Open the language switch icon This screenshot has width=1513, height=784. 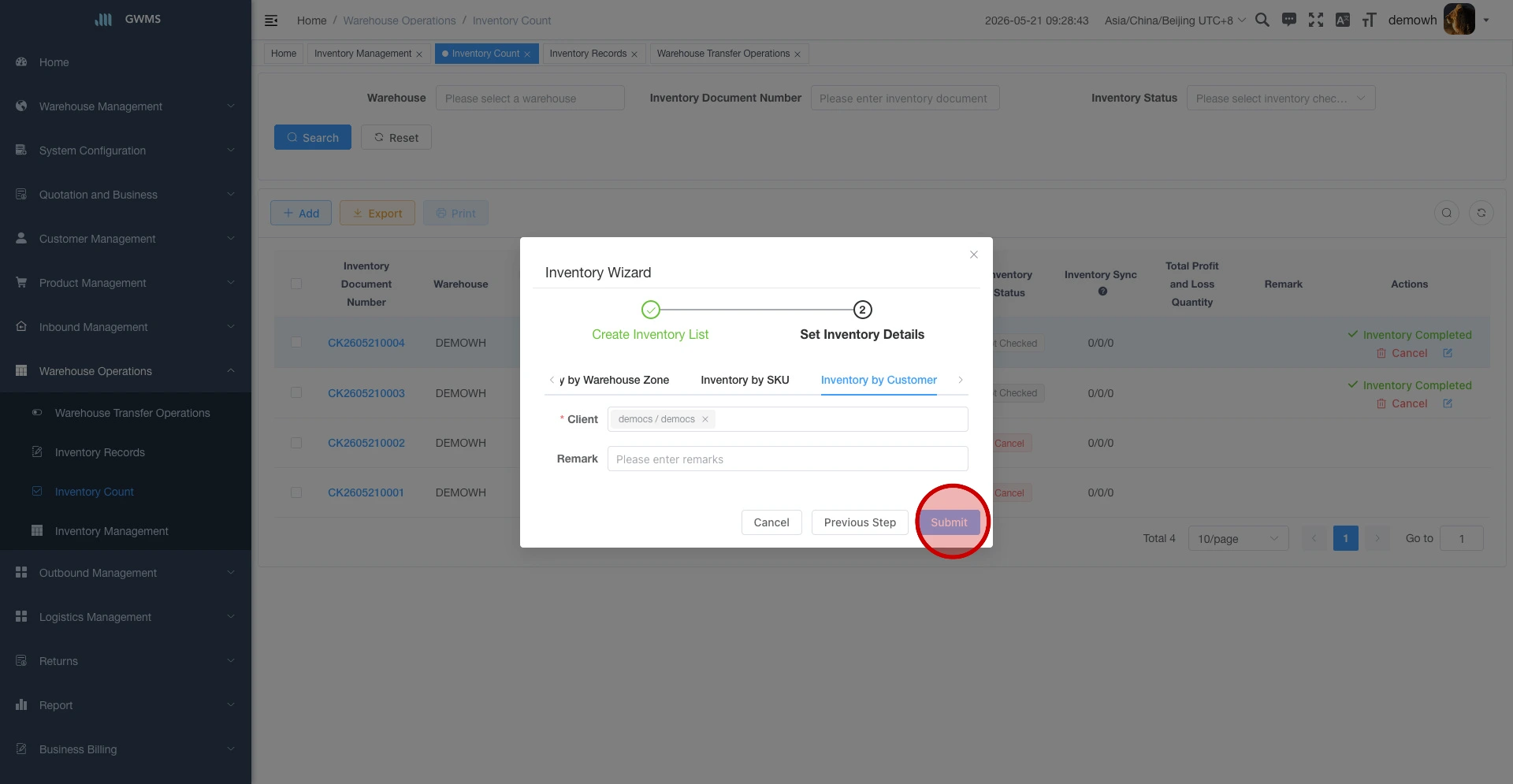tap(1343, 20)
